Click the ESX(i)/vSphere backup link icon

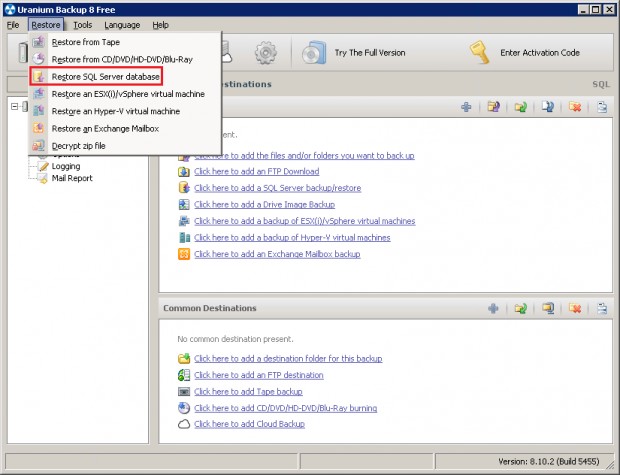[184, 221]
